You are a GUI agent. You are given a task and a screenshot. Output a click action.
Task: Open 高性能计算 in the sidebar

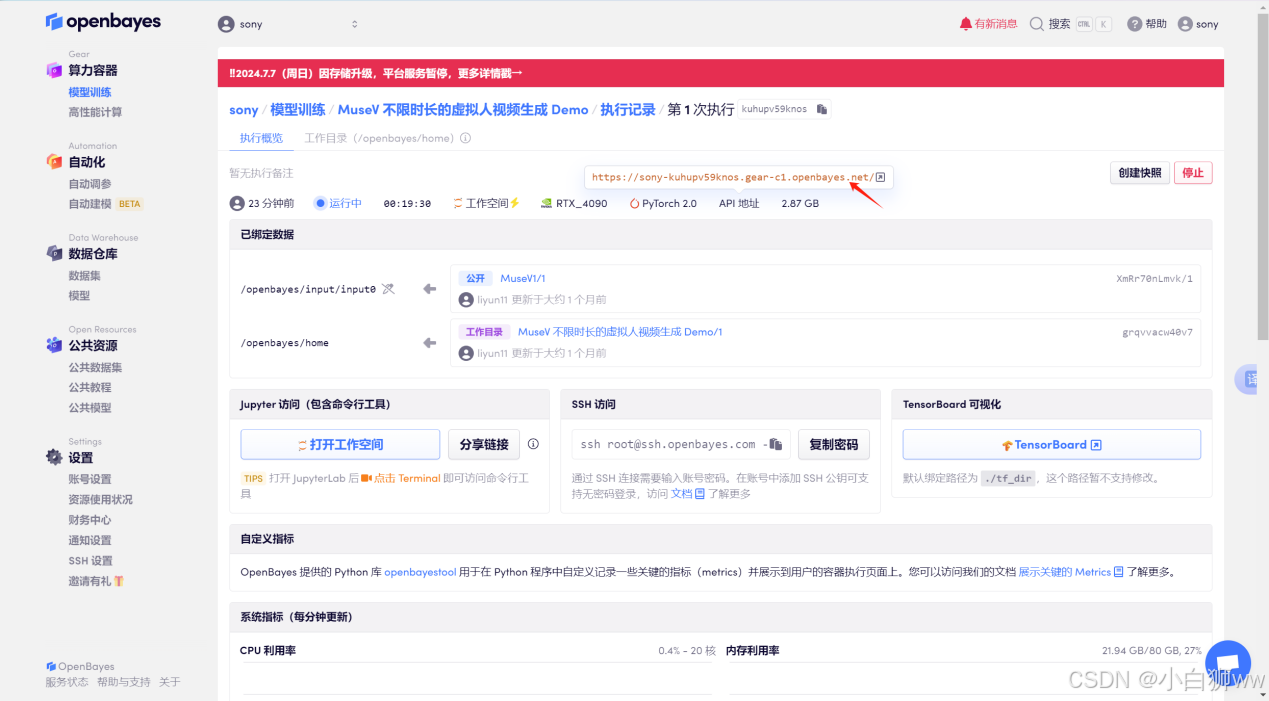point(95,112)
